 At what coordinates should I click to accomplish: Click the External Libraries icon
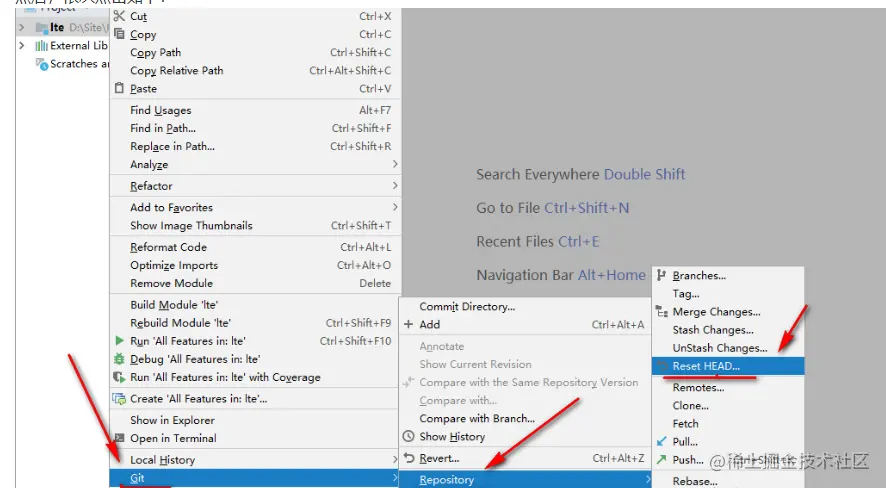41,46
